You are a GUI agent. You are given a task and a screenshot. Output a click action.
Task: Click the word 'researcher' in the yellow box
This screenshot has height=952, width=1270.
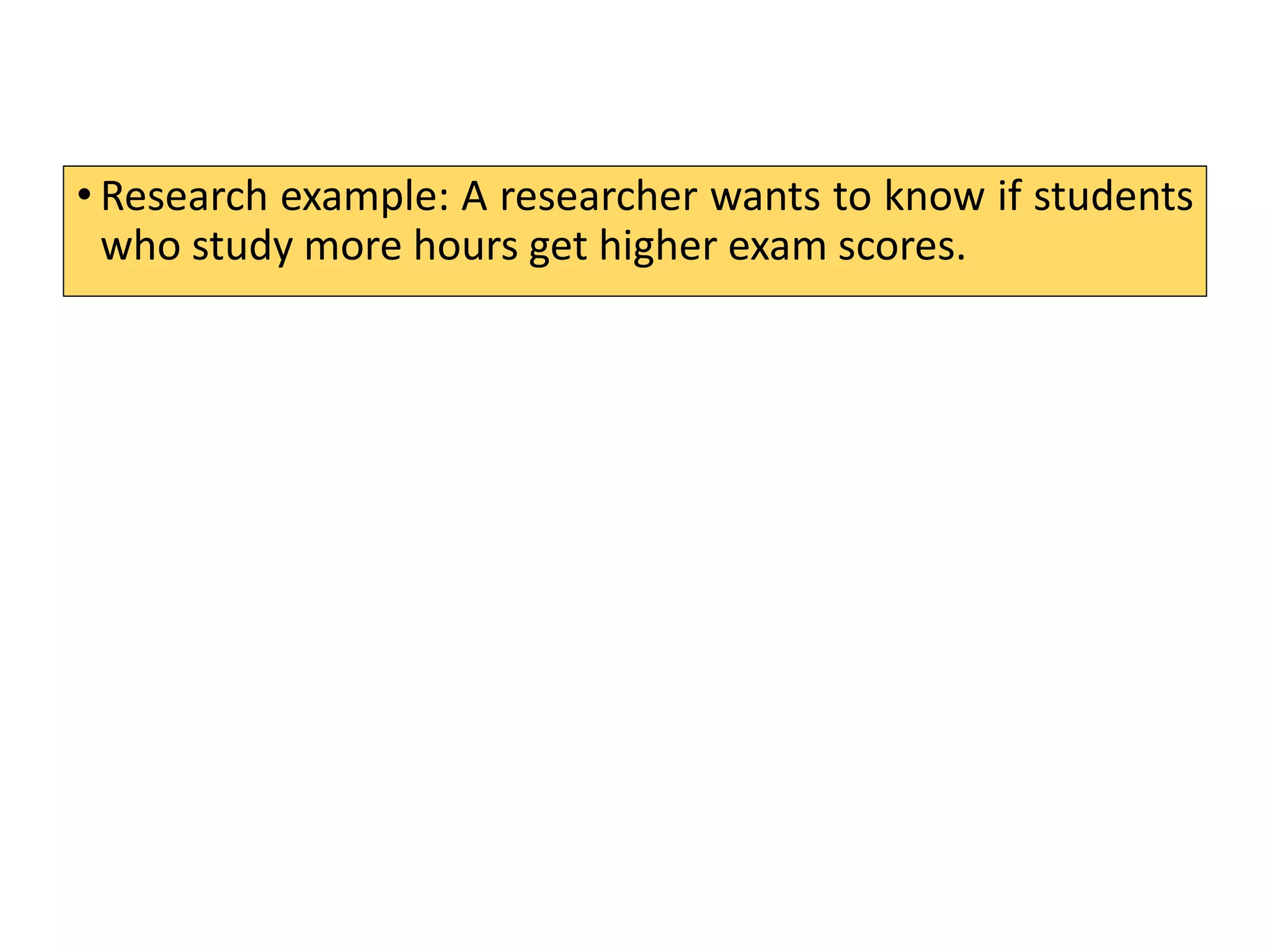pyautogui.click(x=598, y=196)
